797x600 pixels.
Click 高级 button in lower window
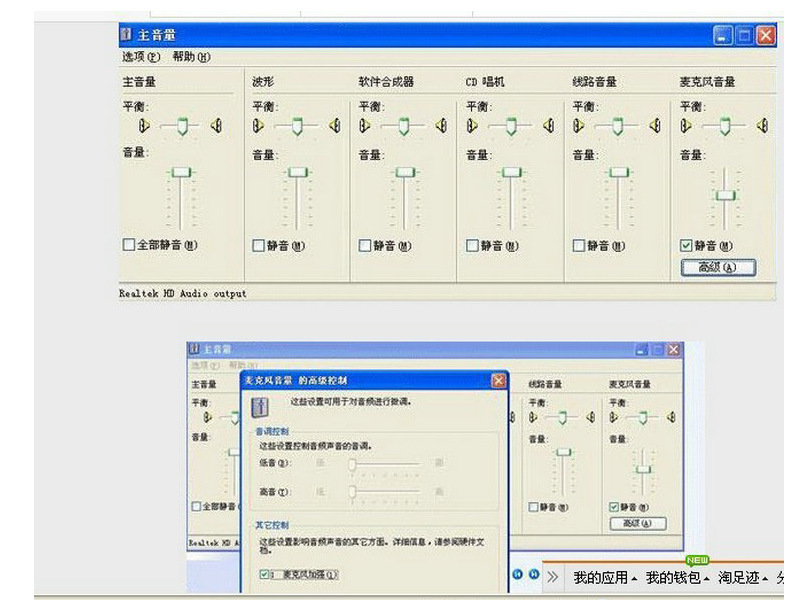click(638, 523)
